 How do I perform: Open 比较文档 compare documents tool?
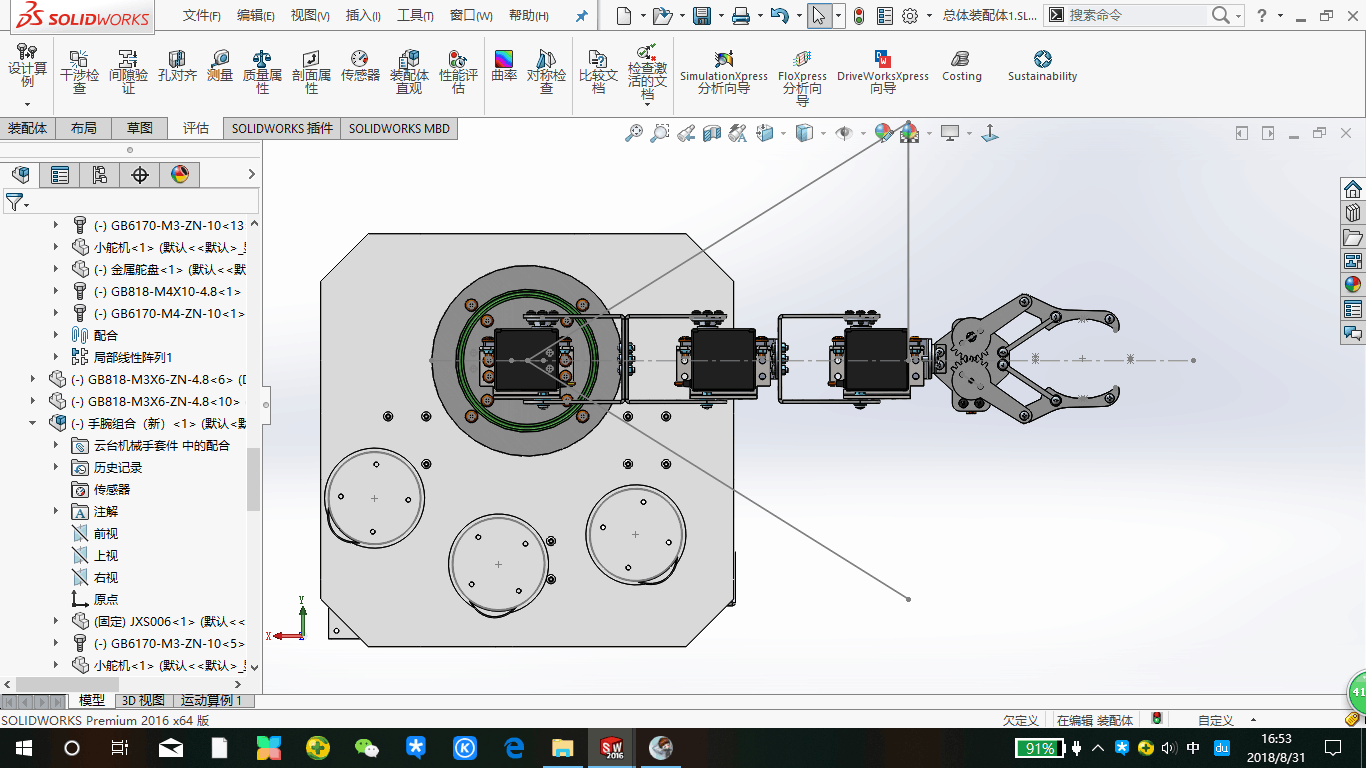coord(598,72)
